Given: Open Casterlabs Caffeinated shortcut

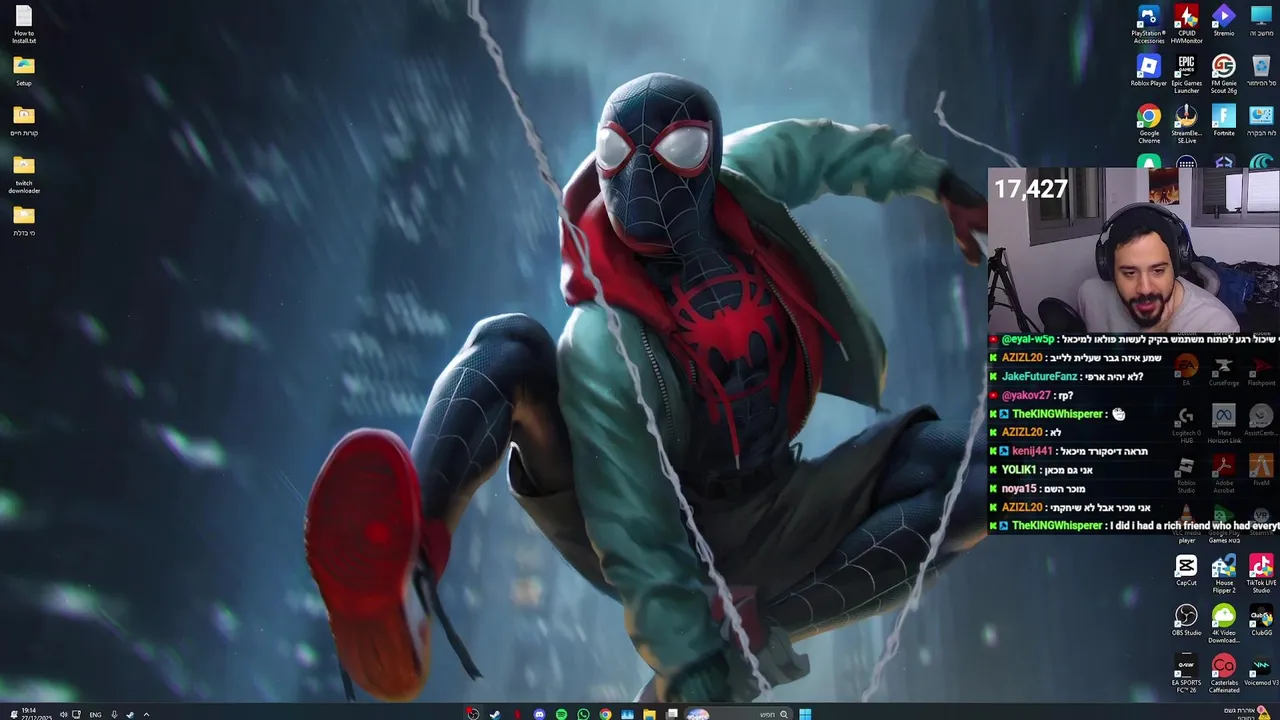Looking at the screenshot, I should [1224, 674].
